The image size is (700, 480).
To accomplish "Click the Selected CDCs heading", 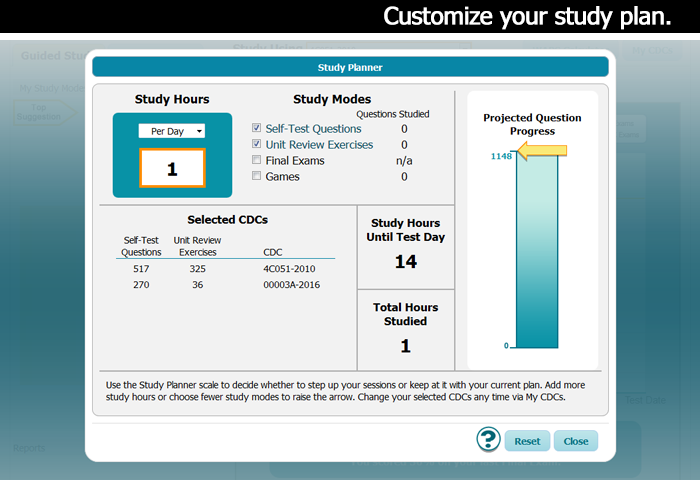I will [227, 220].
